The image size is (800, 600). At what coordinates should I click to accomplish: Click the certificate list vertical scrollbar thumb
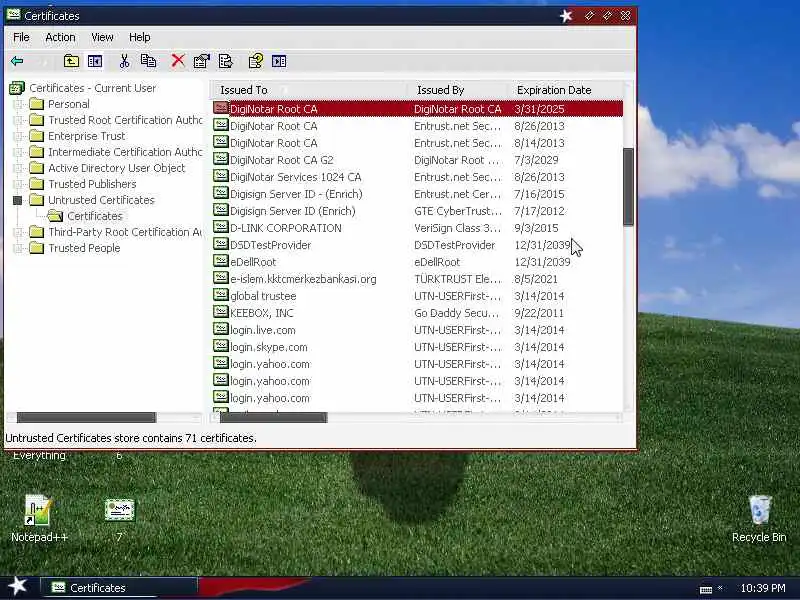629,187
